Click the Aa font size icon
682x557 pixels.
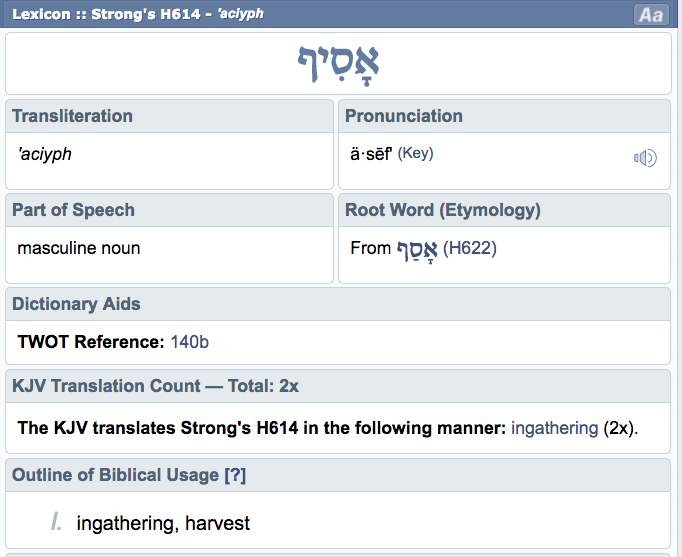coord(651,15)
